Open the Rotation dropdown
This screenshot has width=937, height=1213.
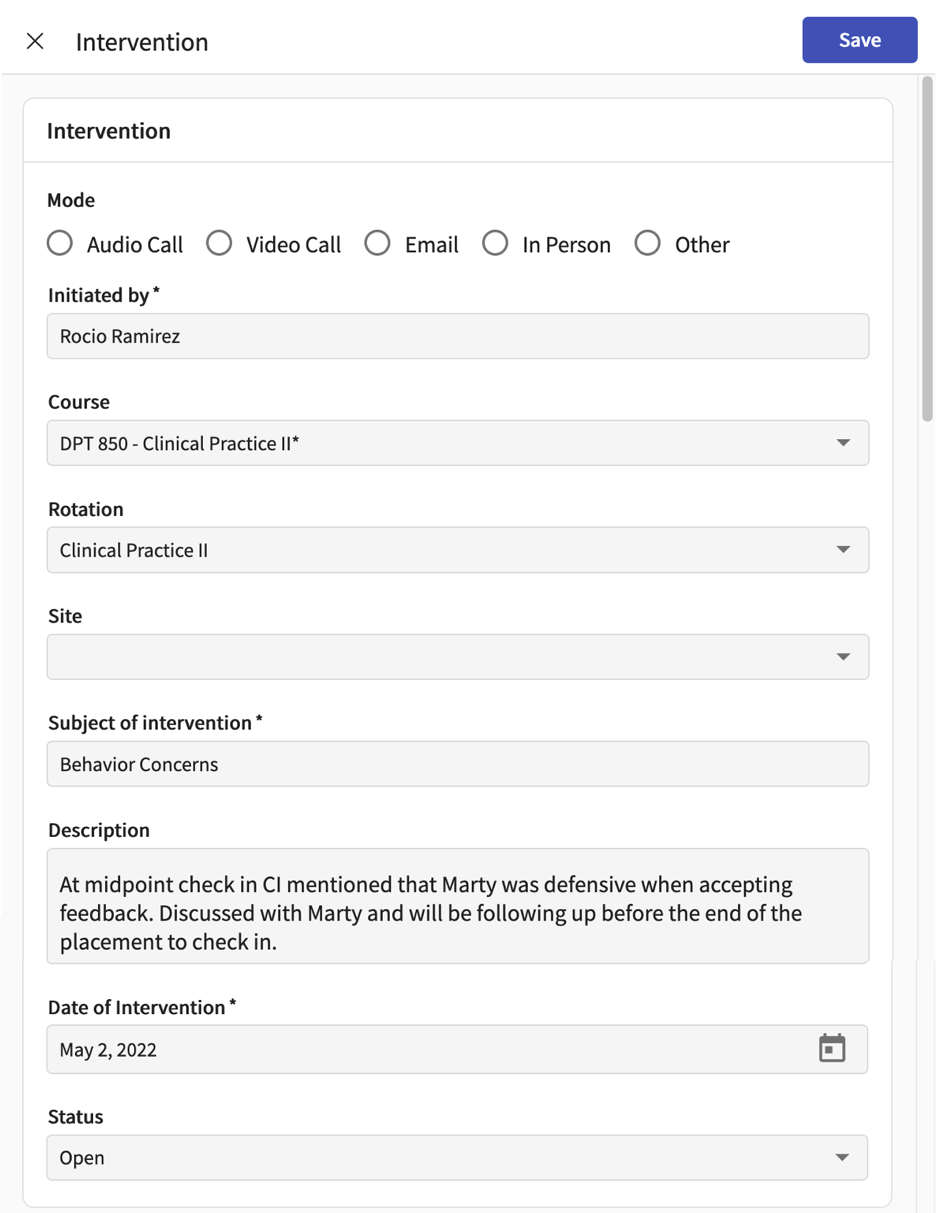(843, 550)
